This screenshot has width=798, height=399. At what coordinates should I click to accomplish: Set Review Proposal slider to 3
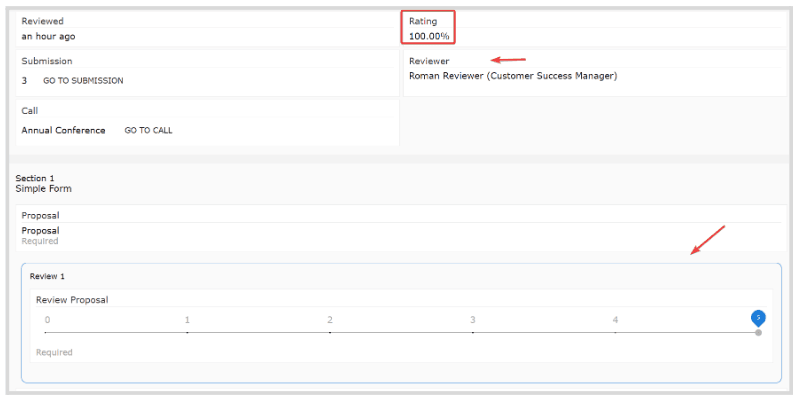pyautogui.click(x=473, y=332)
